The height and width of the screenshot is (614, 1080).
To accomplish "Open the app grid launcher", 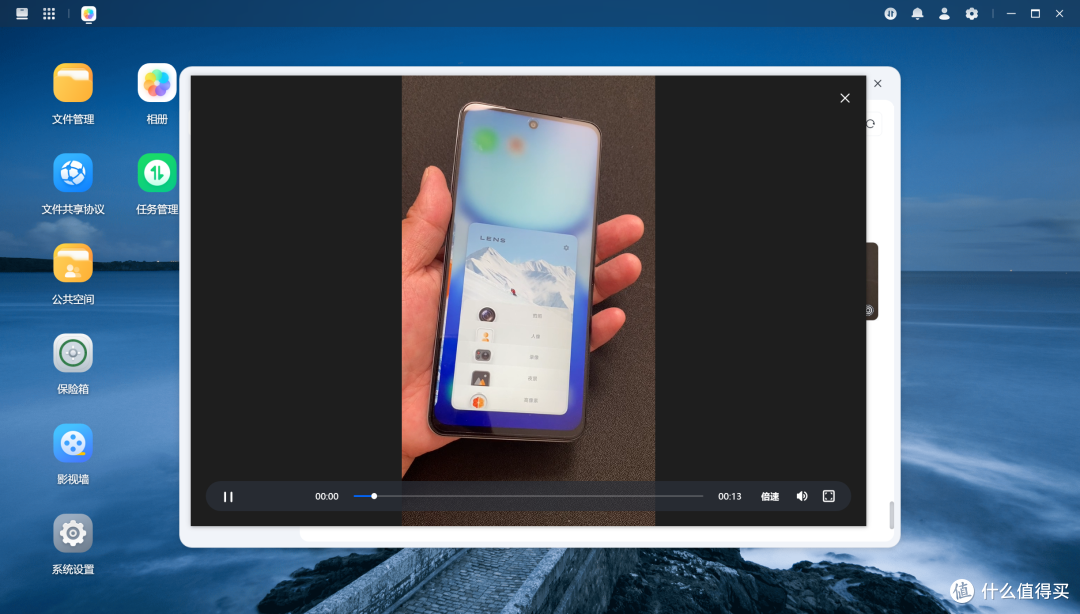I will [x=49, y=14].
